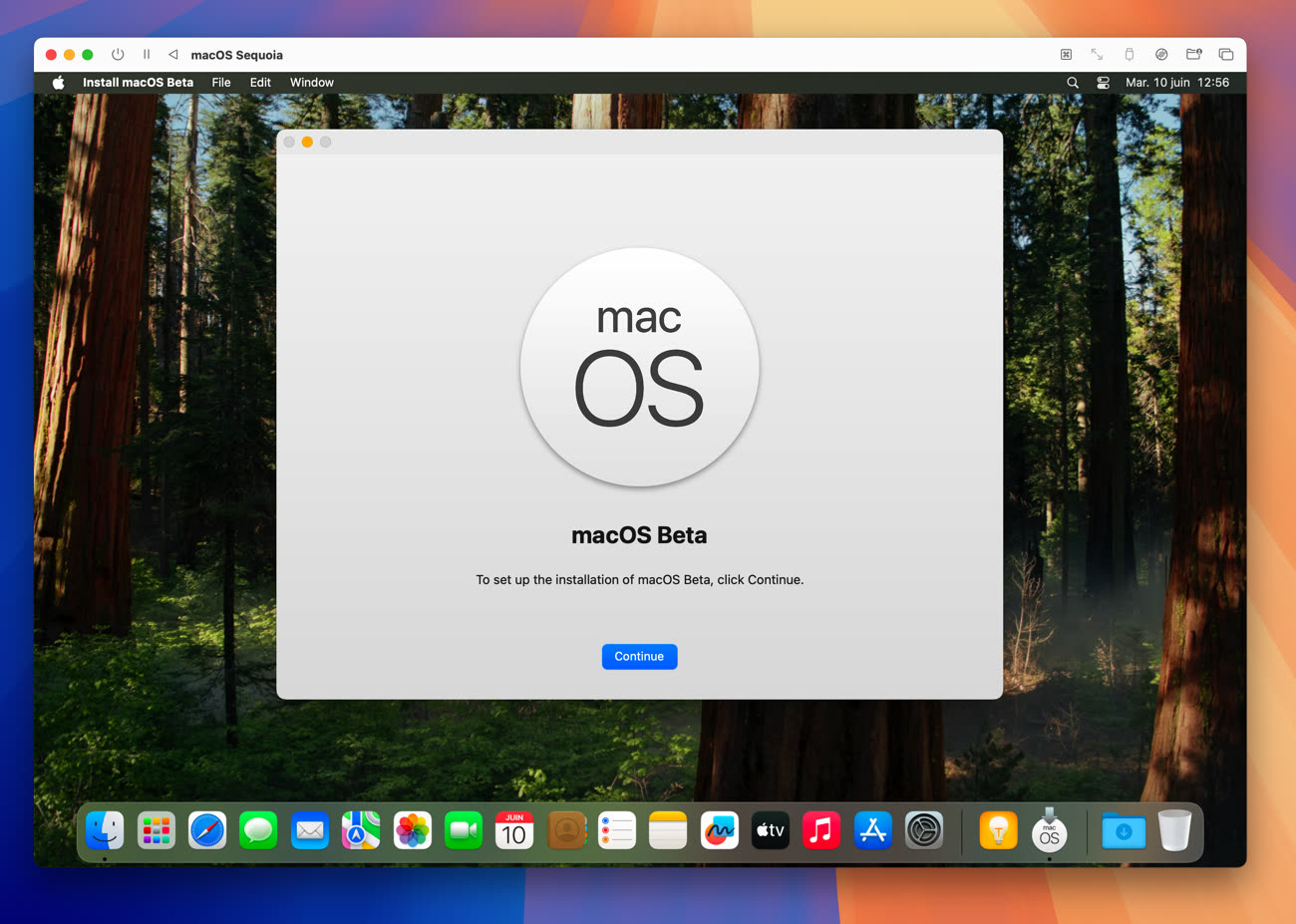The image size is (1296, 924).
Task: Open Photos from the dock
Action: pyautogui.click(x=412, y=830)
